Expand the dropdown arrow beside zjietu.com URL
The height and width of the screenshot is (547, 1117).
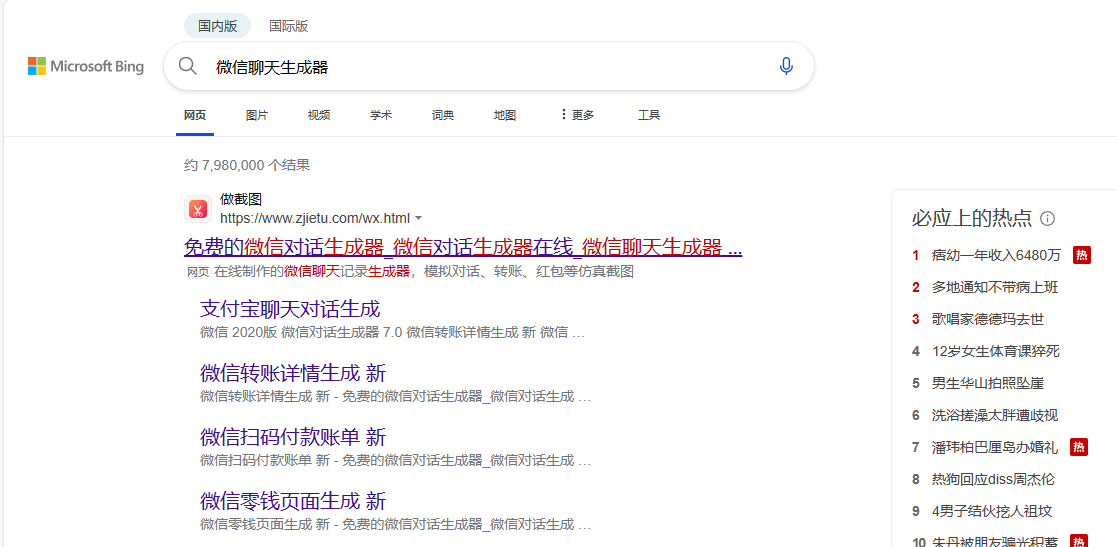[x=419, y=218]
